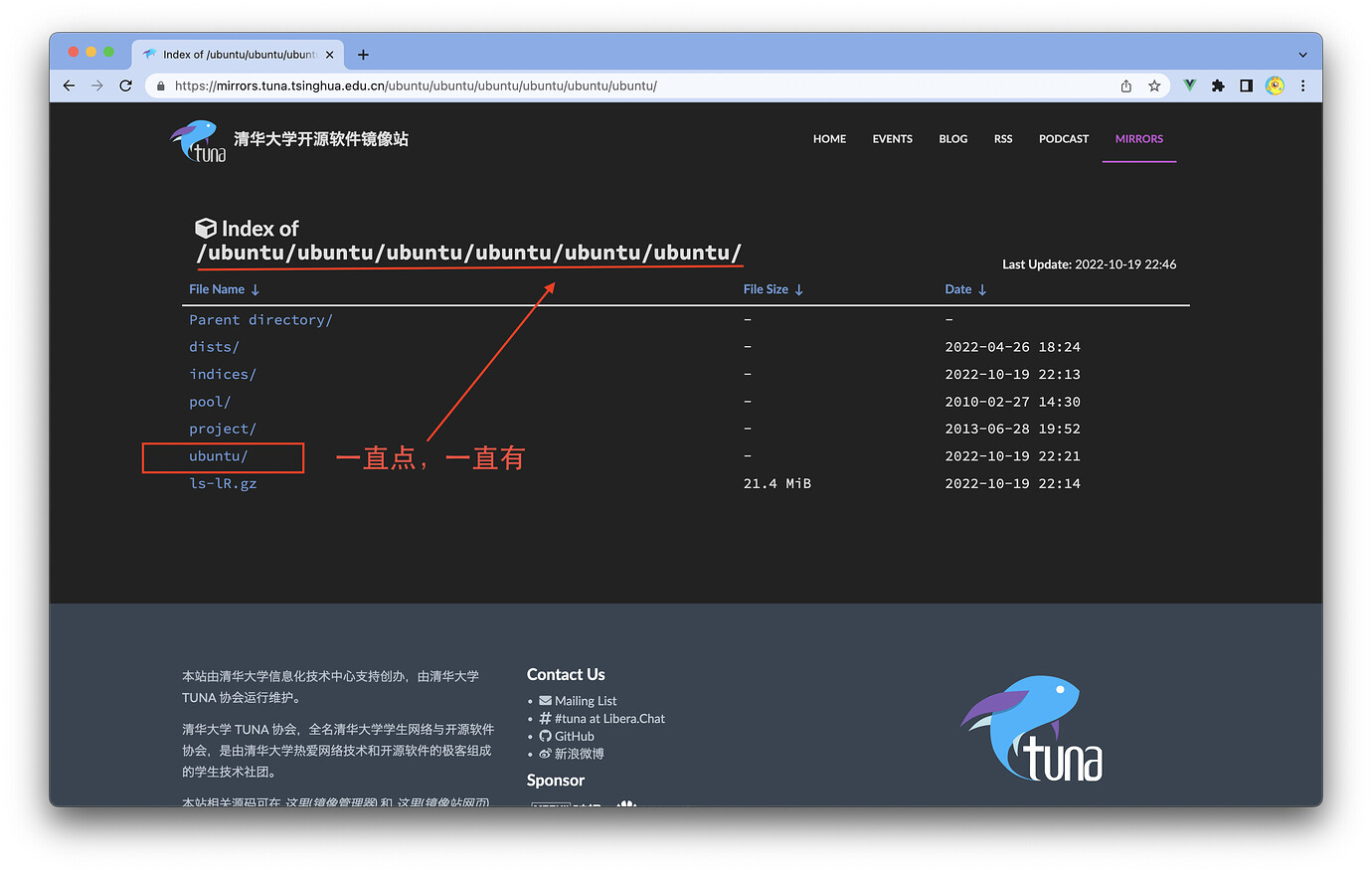Open the pool/ folder
This screenshot has height=871, width=1372.
click(x=210, y=402)
